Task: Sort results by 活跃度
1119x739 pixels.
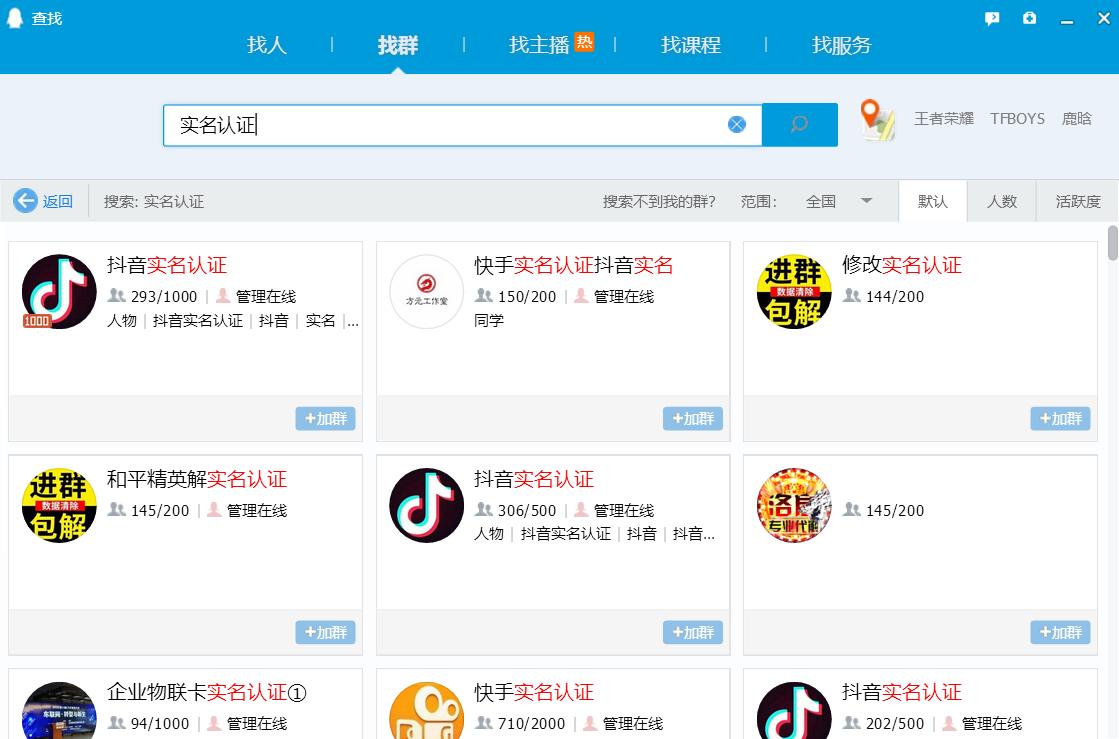Action: click(1077, 201)
